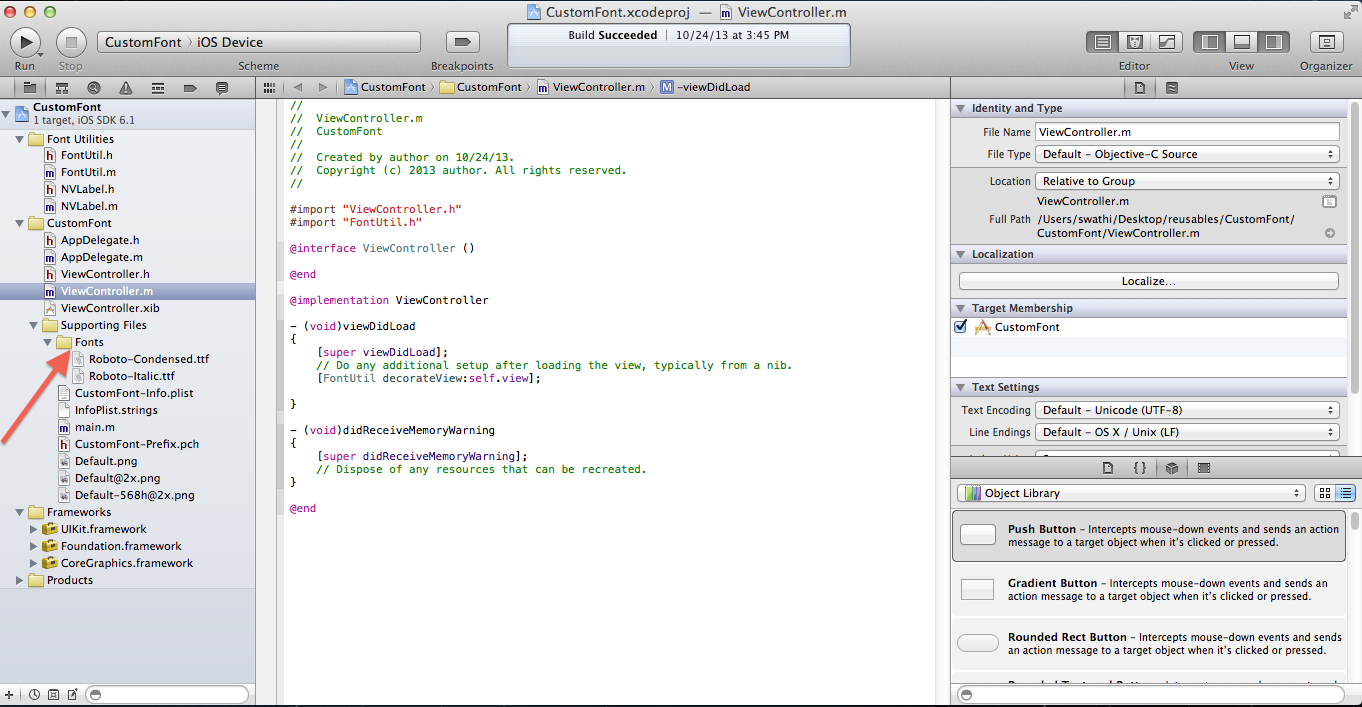Show the Code Snippet library
The image size is (1362, 707).
tap(1139, 467)
